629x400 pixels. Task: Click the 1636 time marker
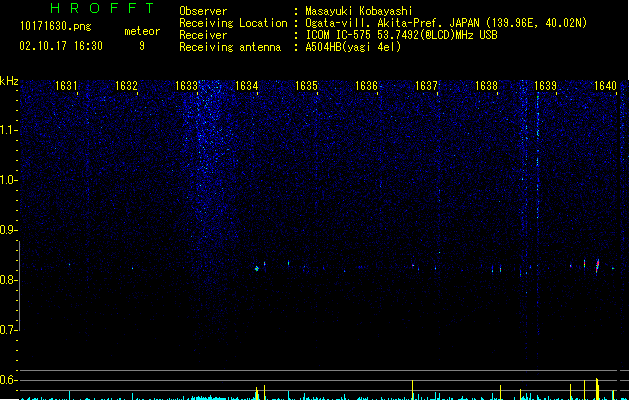366,86
